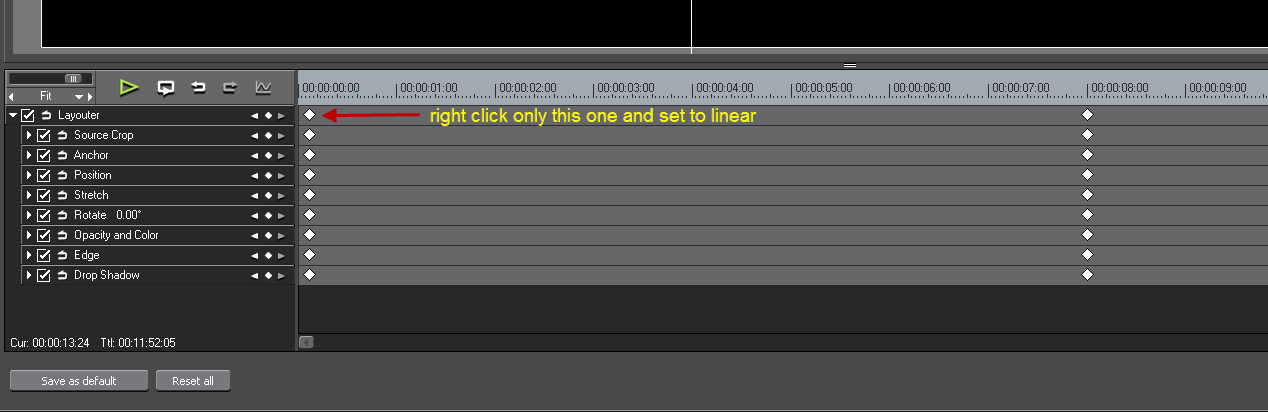
Task: Click the undo arrow in toolbar
Action: click(198, 88)
